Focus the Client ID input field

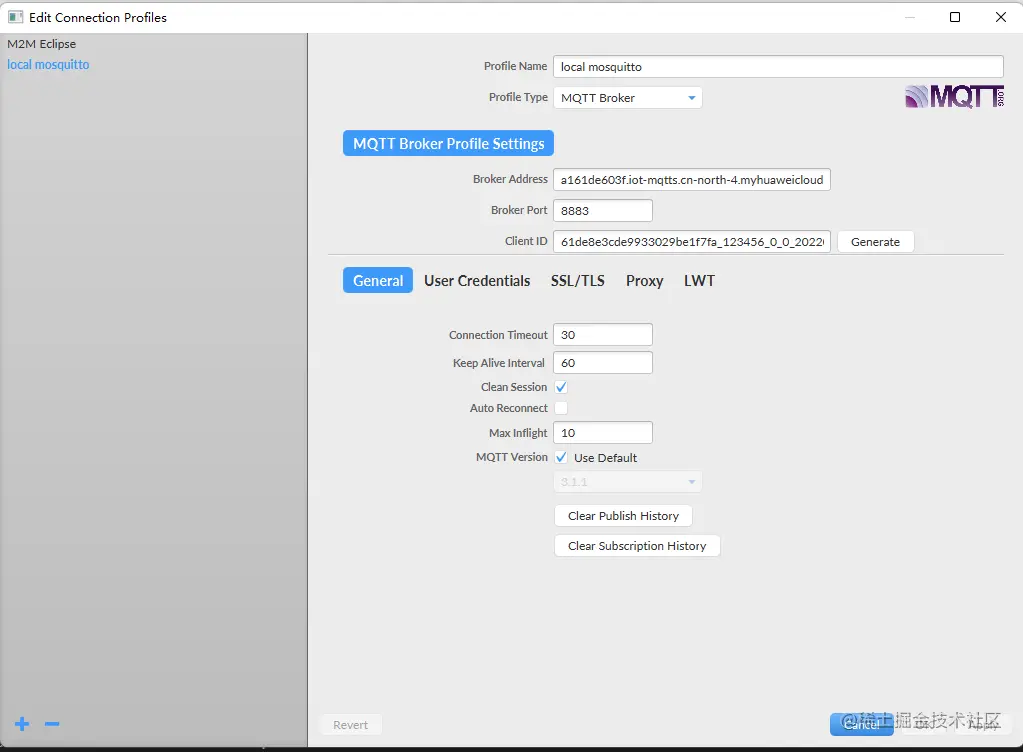click(692, 242)
